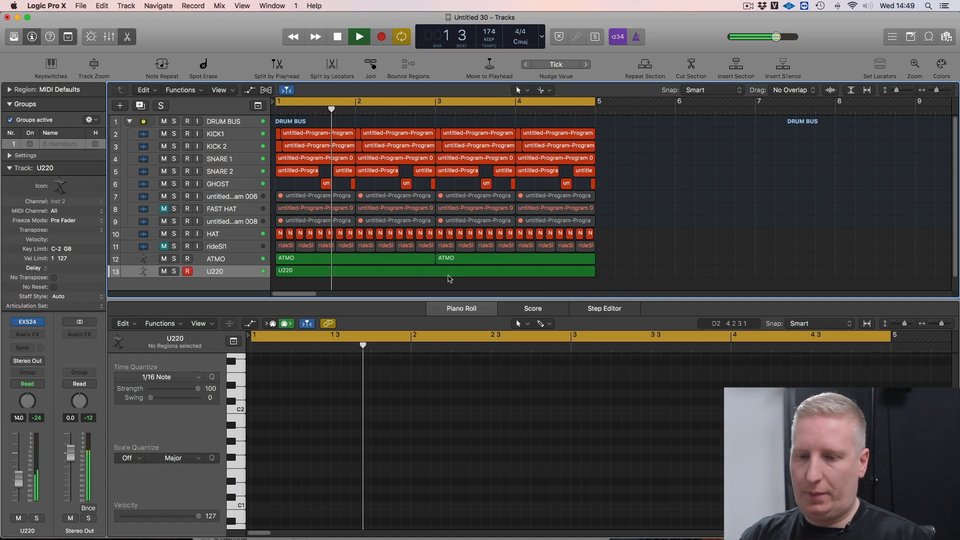Toggle the Count-in 1234 button
The width and height of the screenshot is (960, 540).
coord(617,37)
